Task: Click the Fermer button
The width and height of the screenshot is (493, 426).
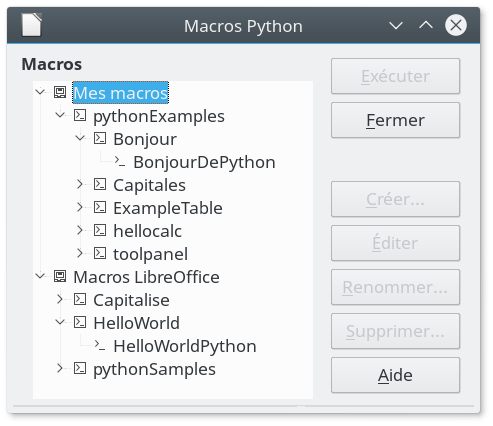Action: 395,120
